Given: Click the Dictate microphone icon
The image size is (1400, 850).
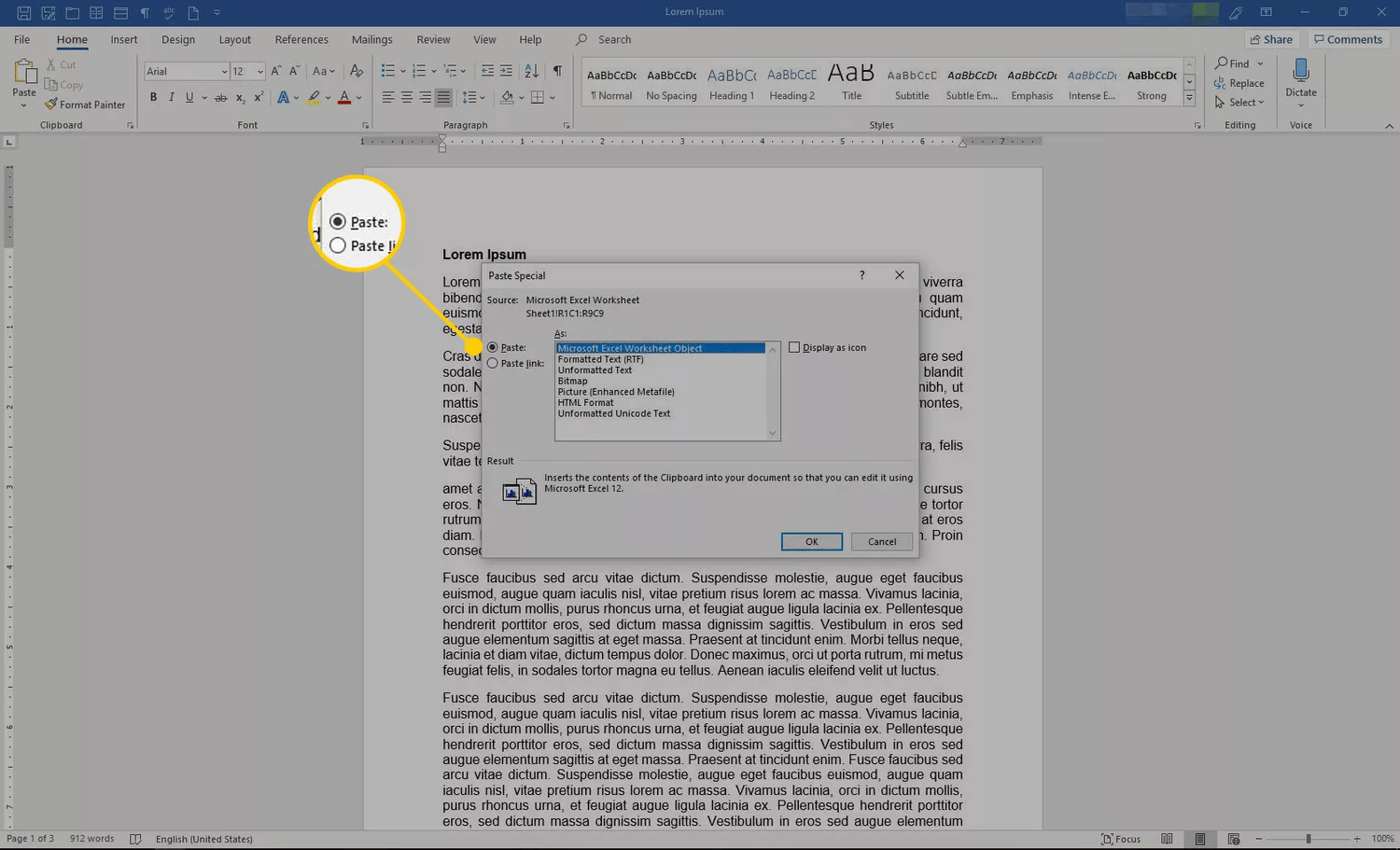Looking at the screenshot, I should pos(1300,71).
